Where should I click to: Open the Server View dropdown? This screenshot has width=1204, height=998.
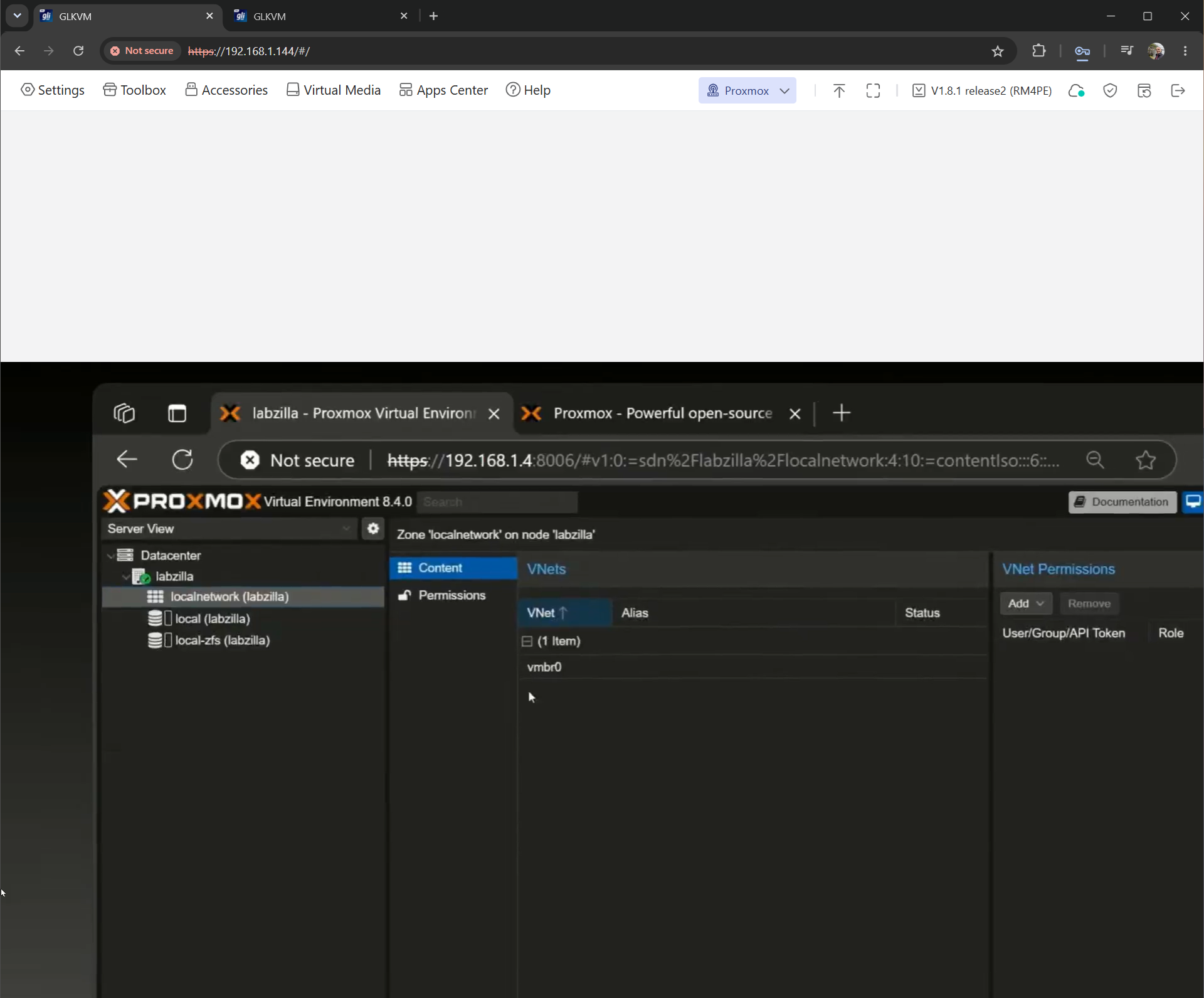pyautogui.click(x=229, y=529)
